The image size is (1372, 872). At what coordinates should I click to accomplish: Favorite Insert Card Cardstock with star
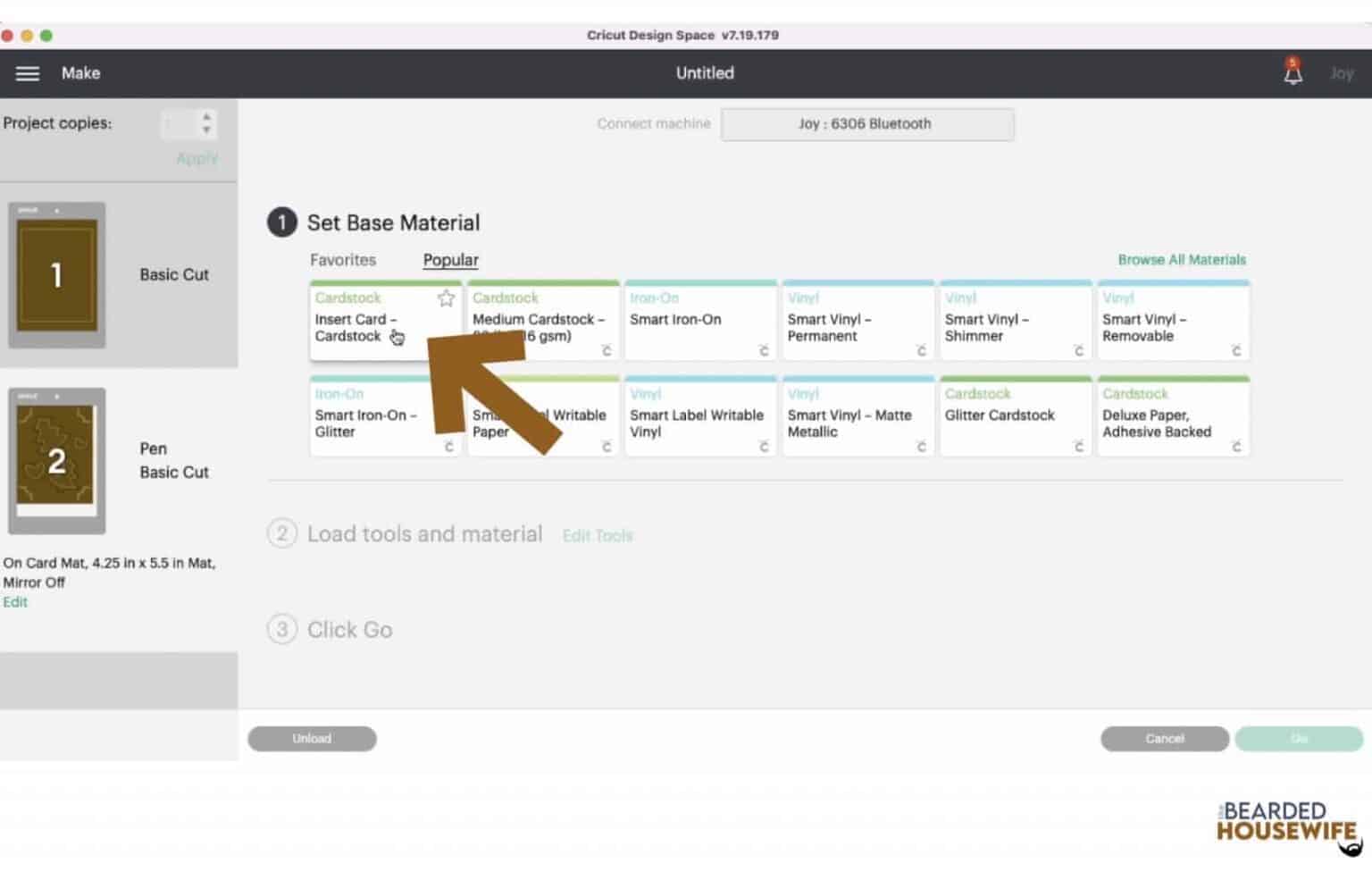(446, 298)
